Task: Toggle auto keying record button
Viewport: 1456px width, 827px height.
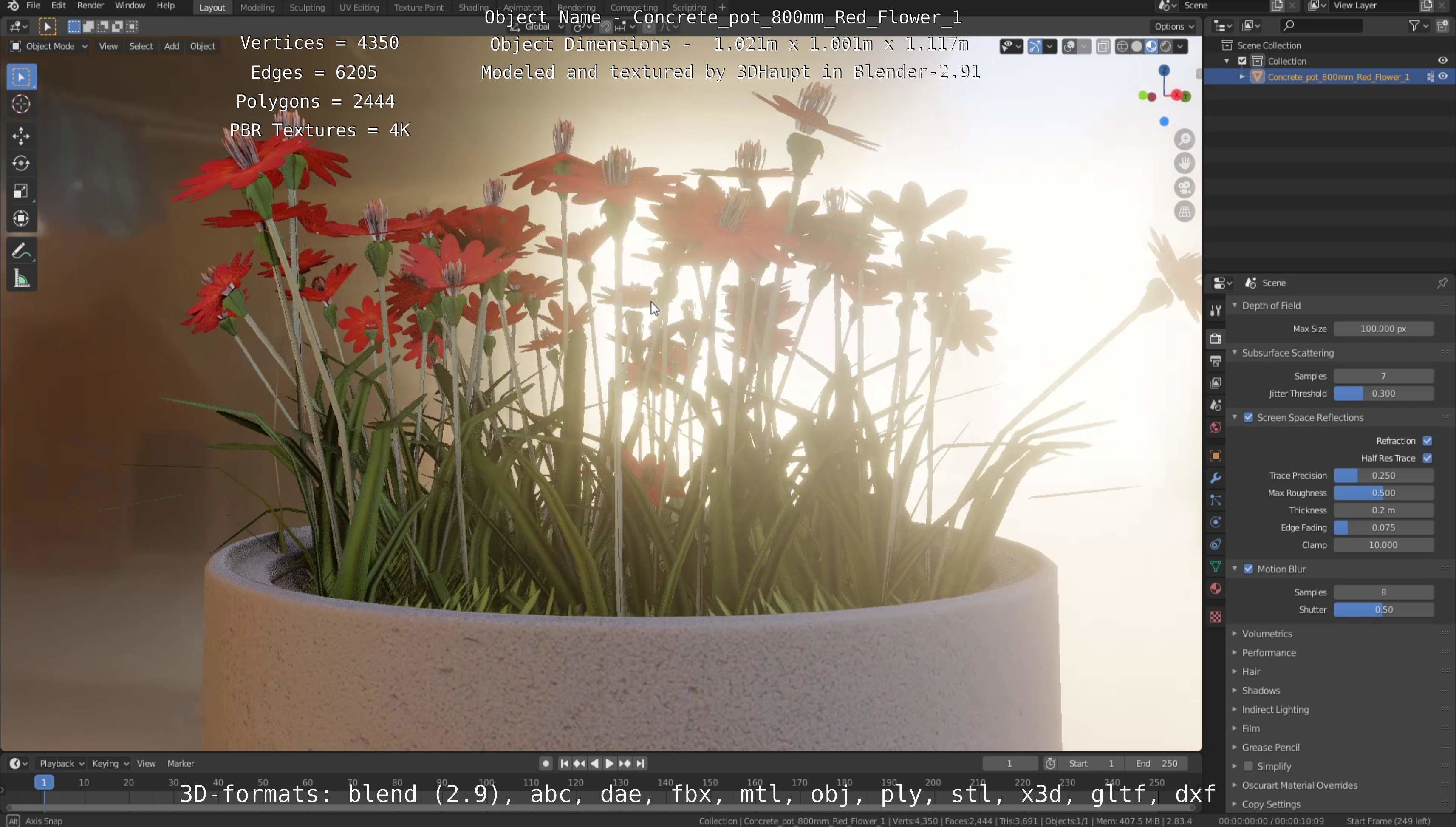Action: [546, 764]
